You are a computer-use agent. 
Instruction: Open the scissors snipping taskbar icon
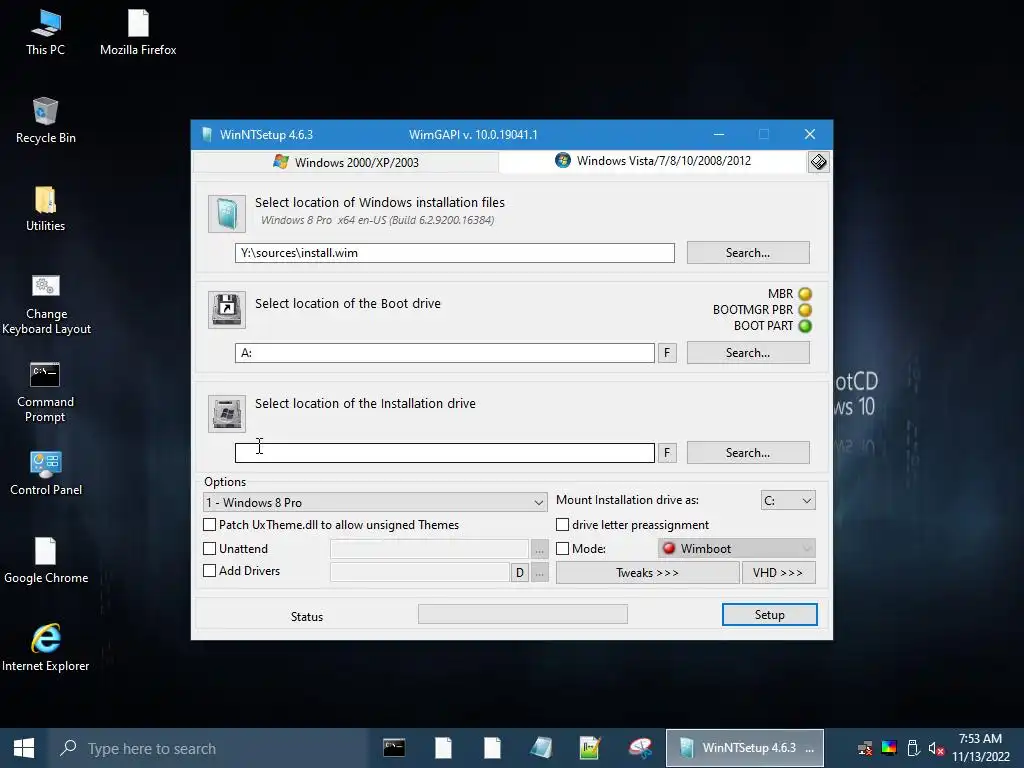640,748
